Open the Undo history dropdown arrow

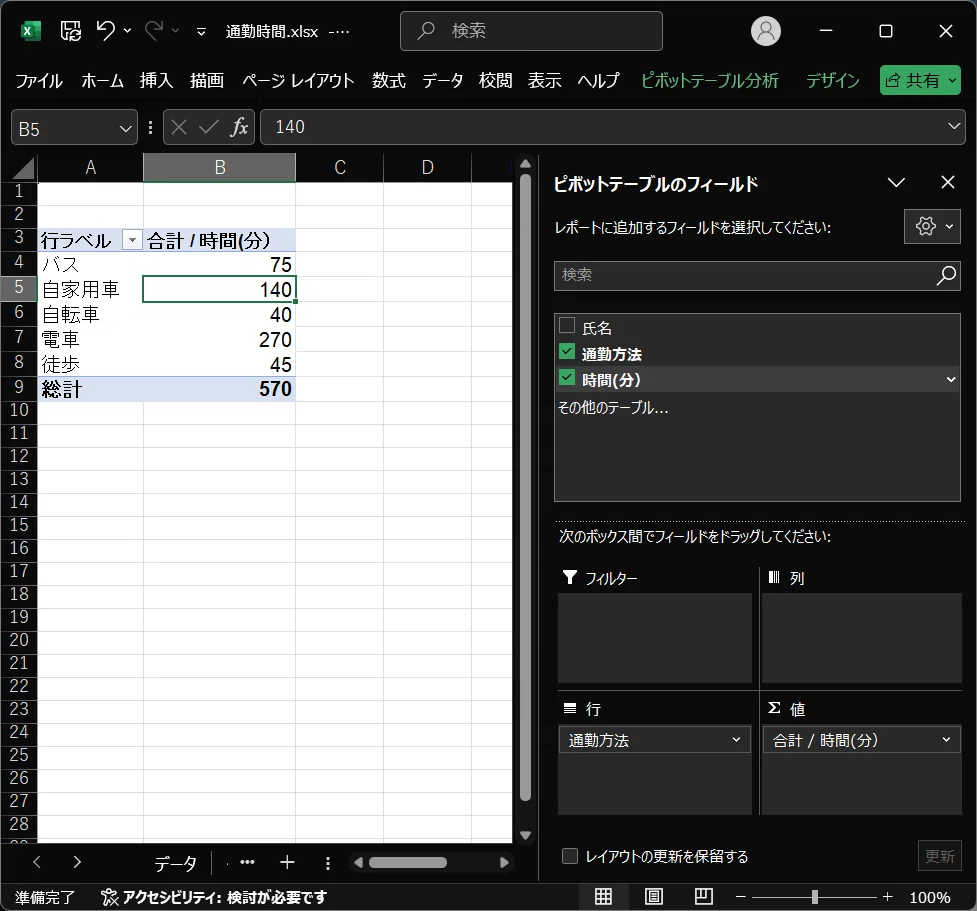127,30
